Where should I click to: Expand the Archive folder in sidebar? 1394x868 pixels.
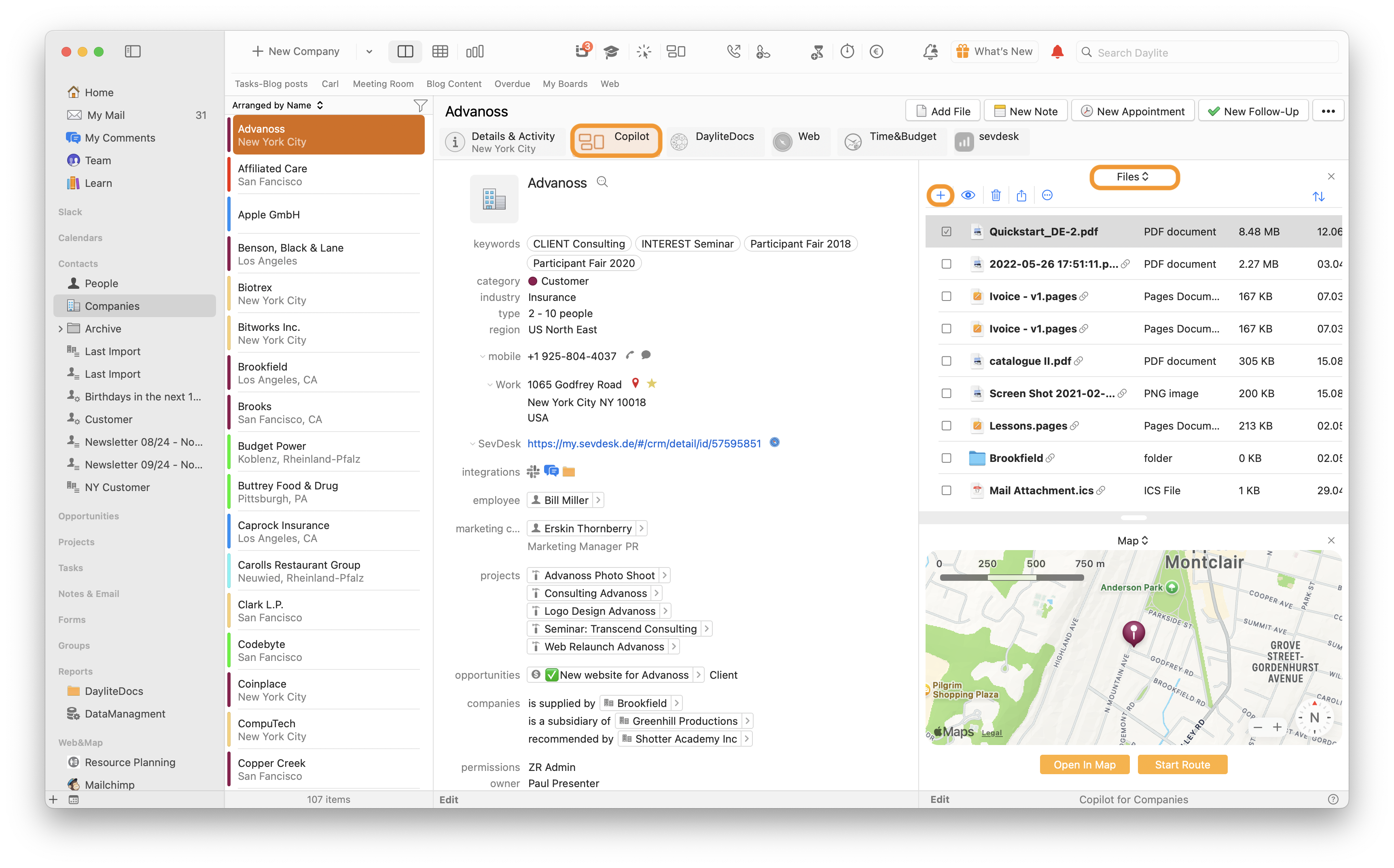tap(61, 329)
